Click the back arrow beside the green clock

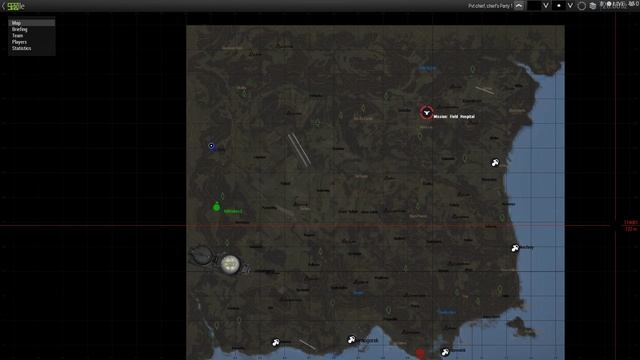click(x=3, y=6)
